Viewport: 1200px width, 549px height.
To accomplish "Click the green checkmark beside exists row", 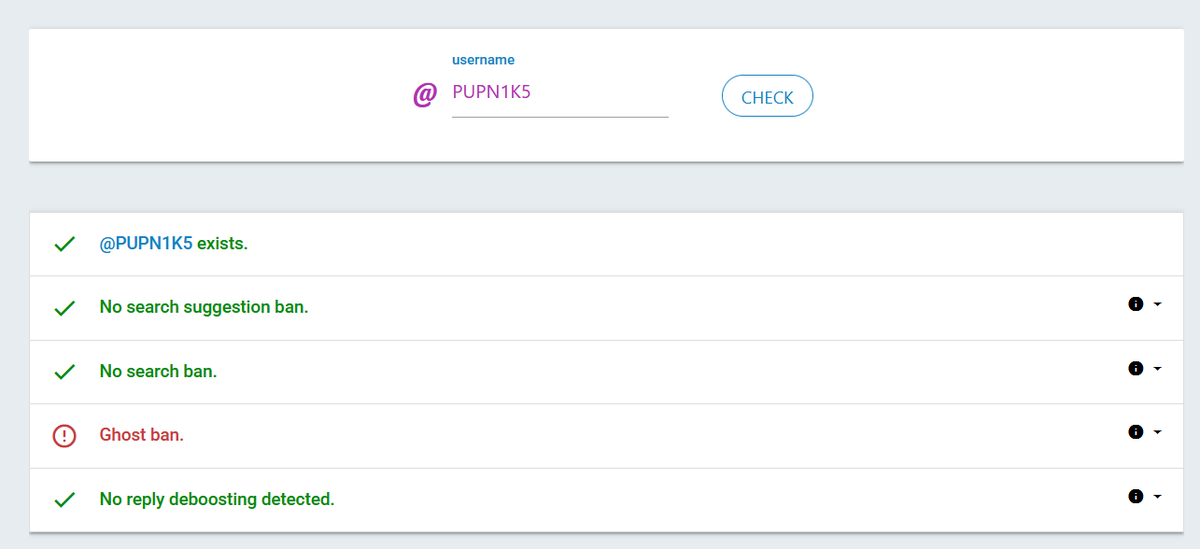I will [65, 244].
